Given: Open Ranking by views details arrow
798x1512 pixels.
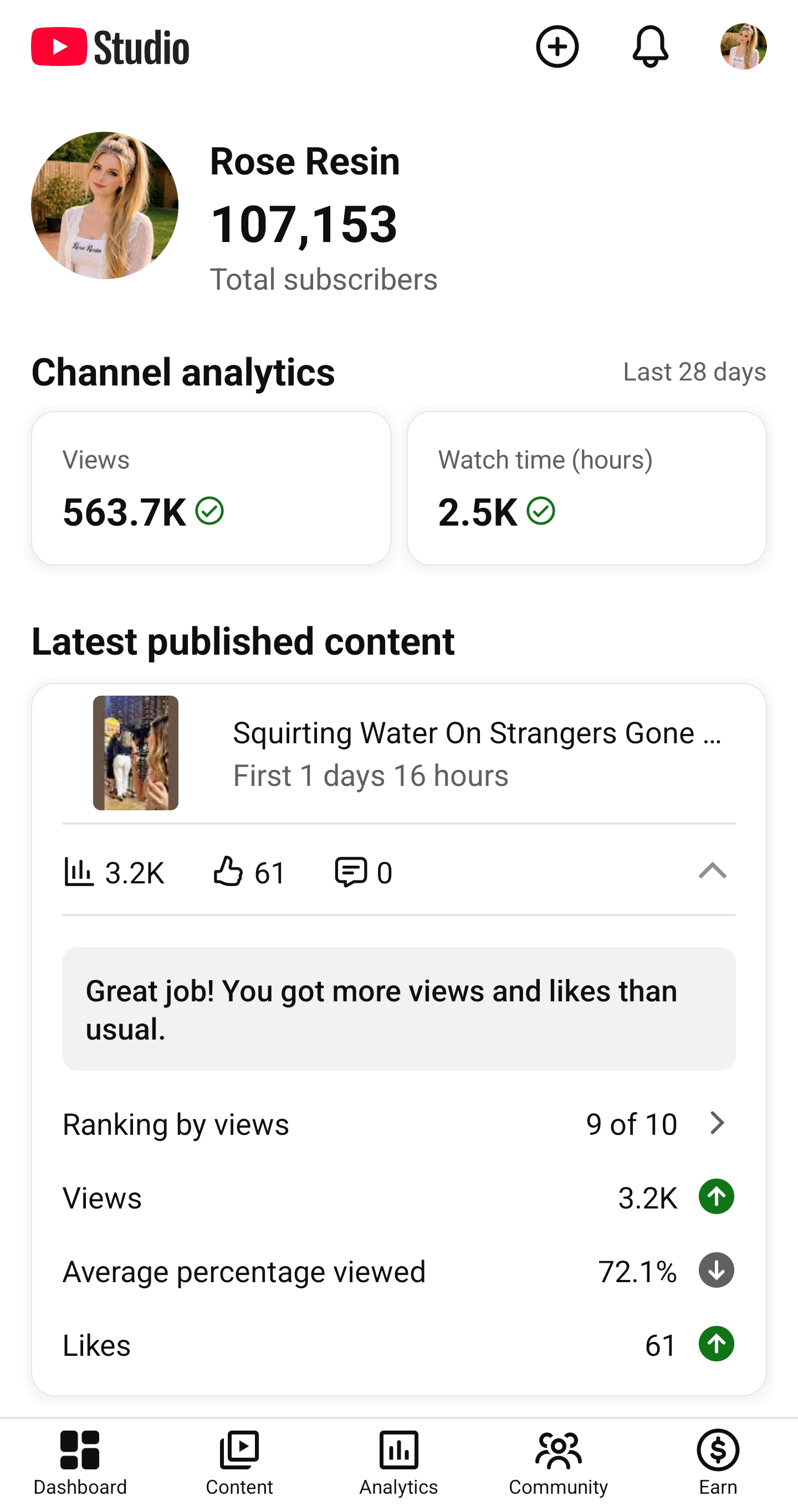Looking at the screenshot, I should pyautogui.click(x=717, y=1123).
